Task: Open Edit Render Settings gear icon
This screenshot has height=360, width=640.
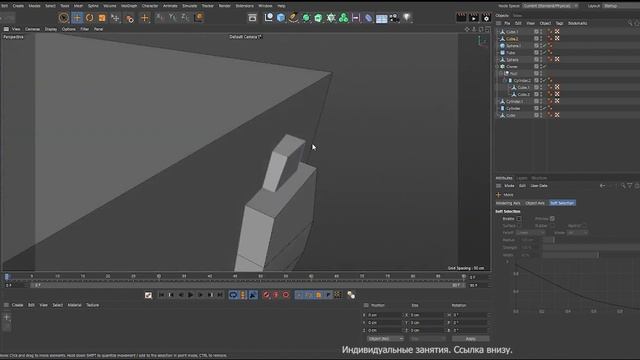Action: coord(486,18)
